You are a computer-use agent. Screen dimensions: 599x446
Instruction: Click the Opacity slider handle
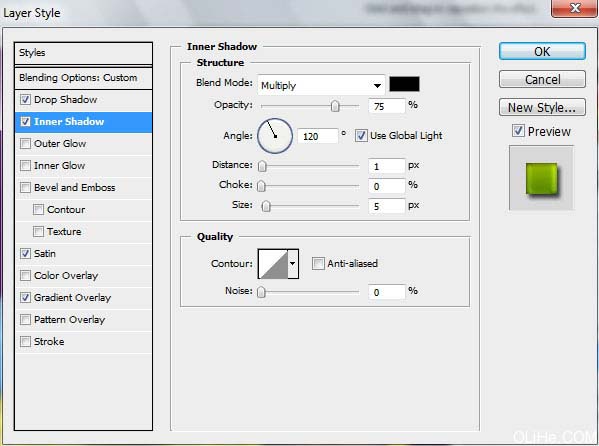[335, 106]
